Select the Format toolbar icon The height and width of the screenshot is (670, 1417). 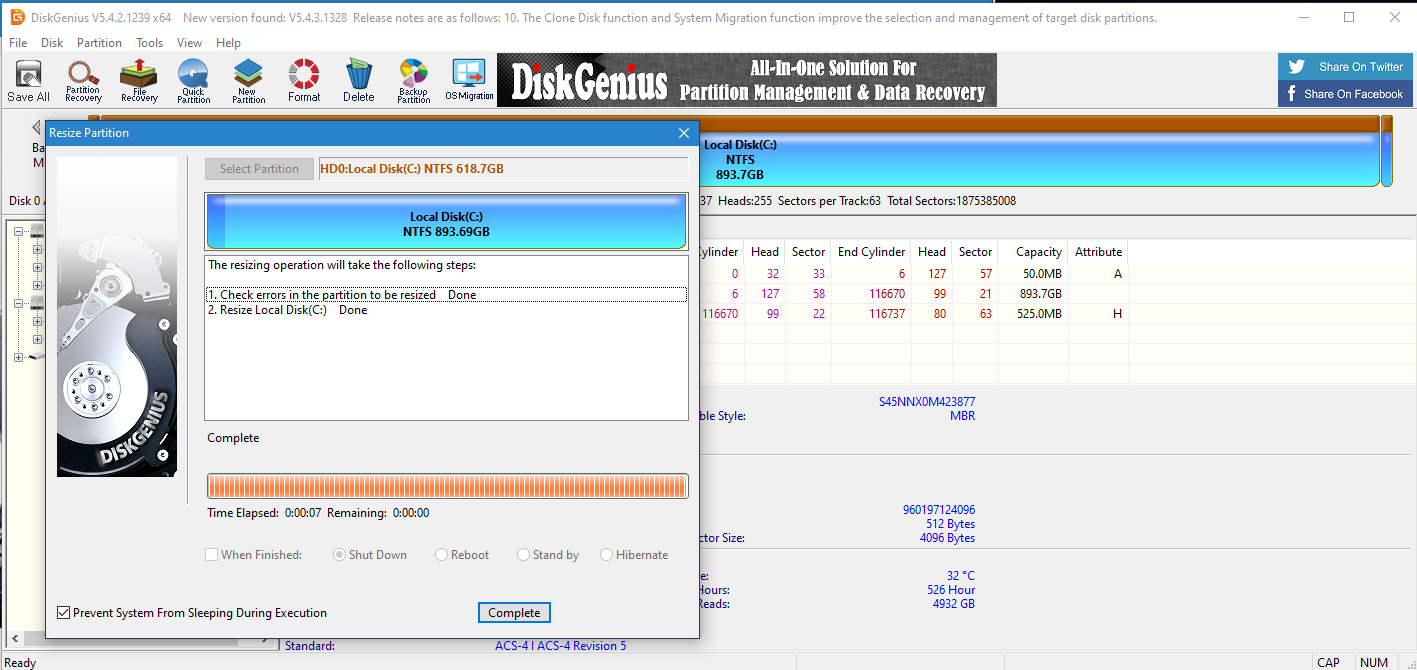pos(304,80)
